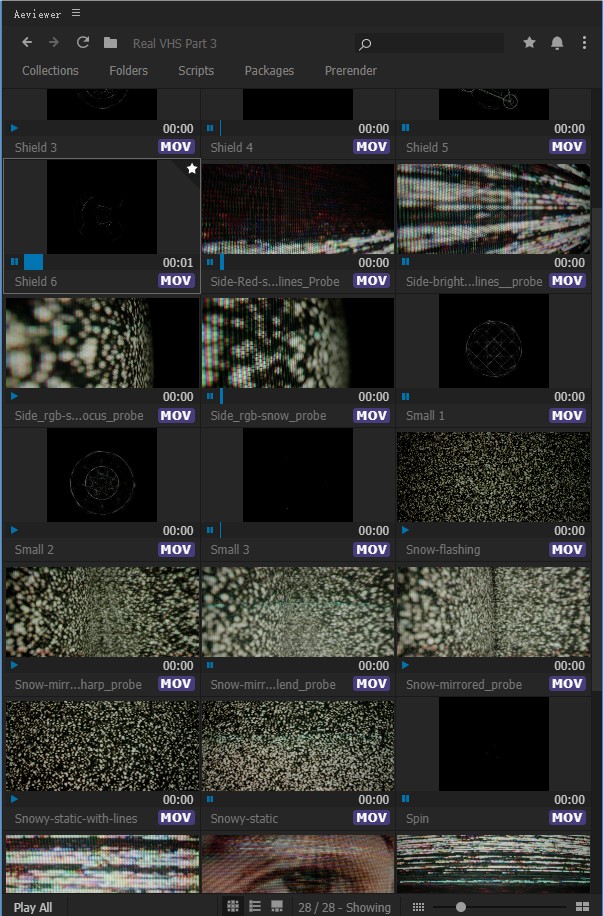This screenshot has width=603, height=916.
Task: Switch to filmstrip view layout
Action: (x=277, y=907)
